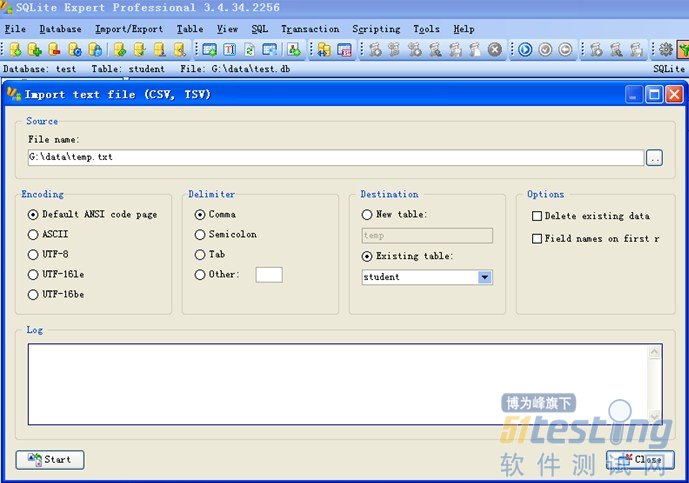Maximize the Import text file dialog
Image resolution: width=689 pixels, height=483 pixels.
pos(654,94)
